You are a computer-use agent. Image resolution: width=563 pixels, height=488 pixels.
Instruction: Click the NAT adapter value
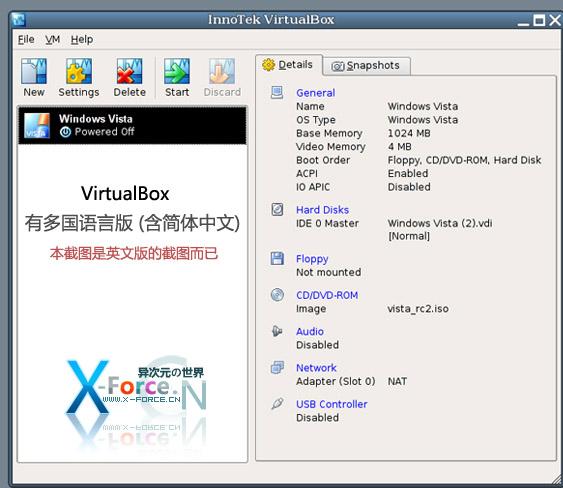397,381
